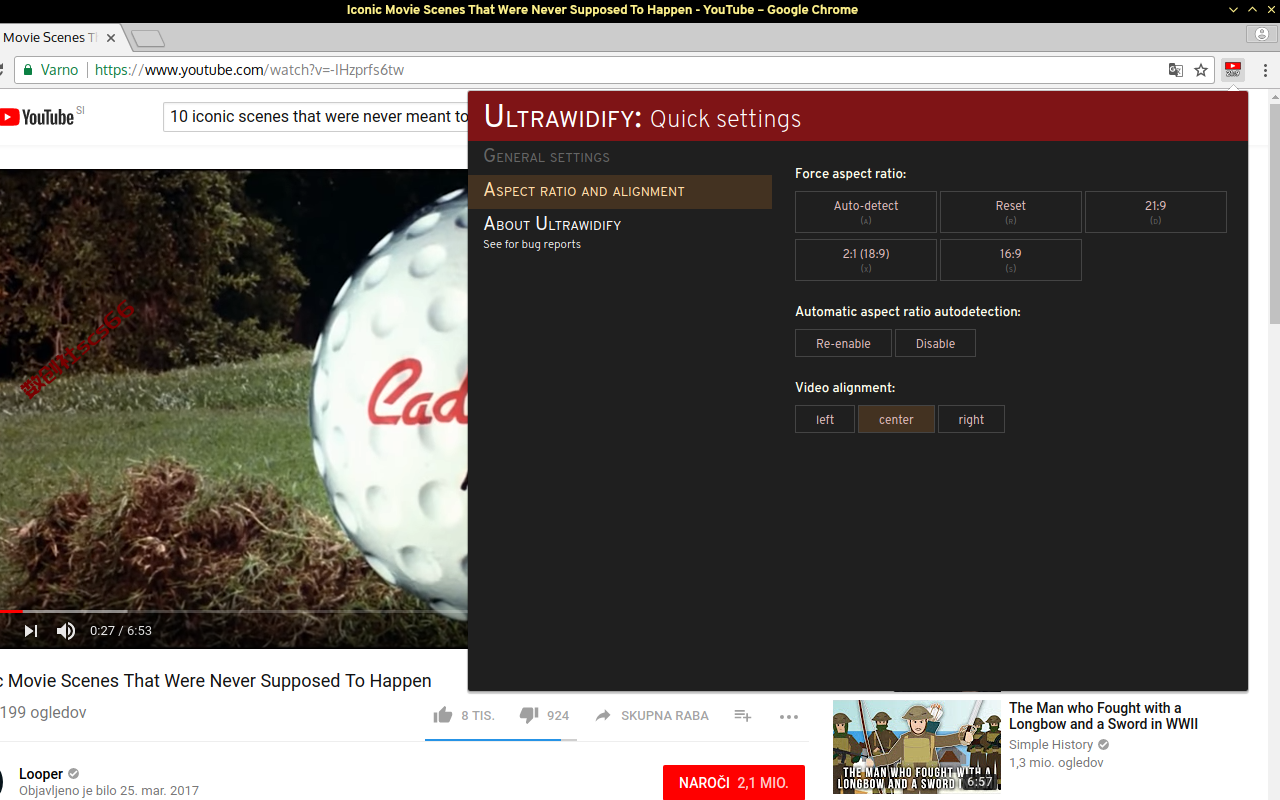
Task: Disable automatic aspect ratio autodetection
Action: [935, 343]
